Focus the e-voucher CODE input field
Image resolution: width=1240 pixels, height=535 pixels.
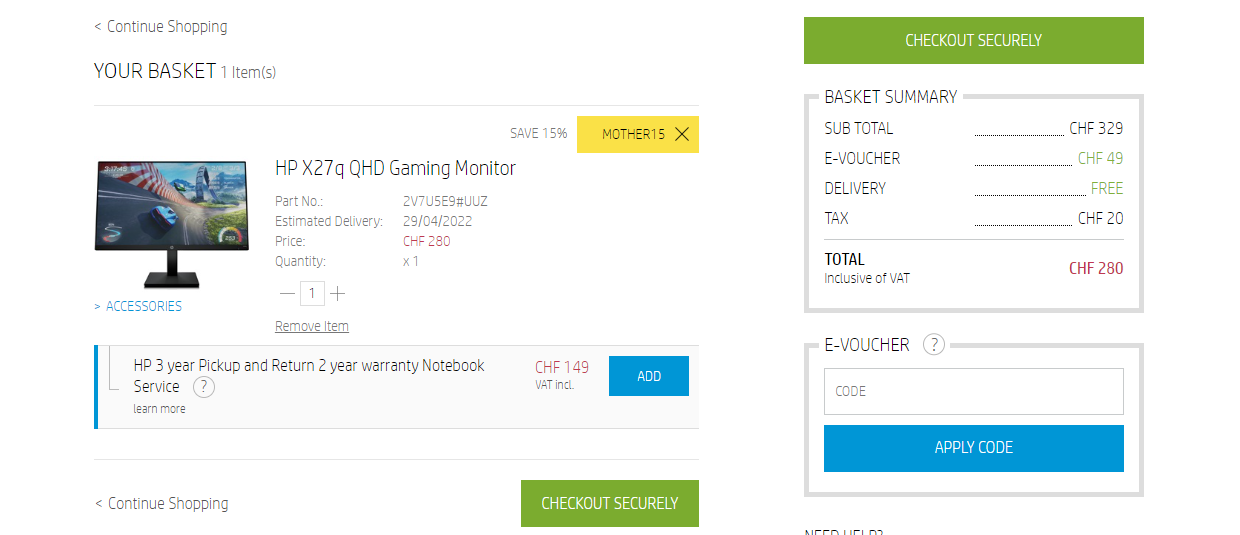973,391
